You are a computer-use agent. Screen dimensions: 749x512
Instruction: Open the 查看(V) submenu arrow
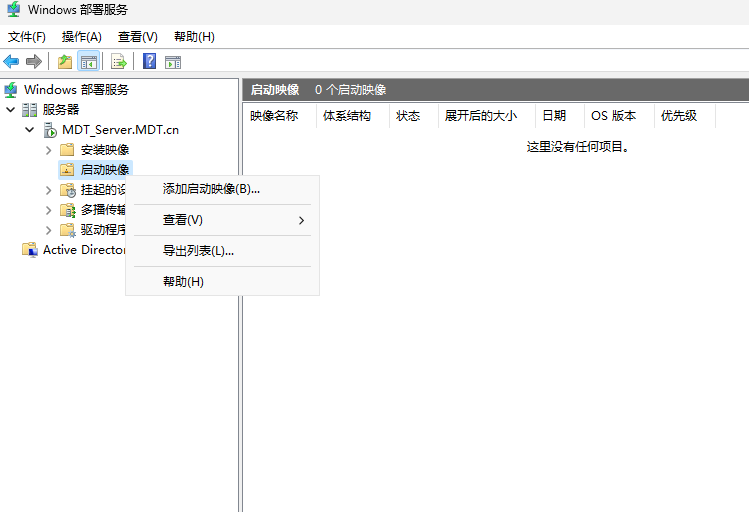point(301,220)
